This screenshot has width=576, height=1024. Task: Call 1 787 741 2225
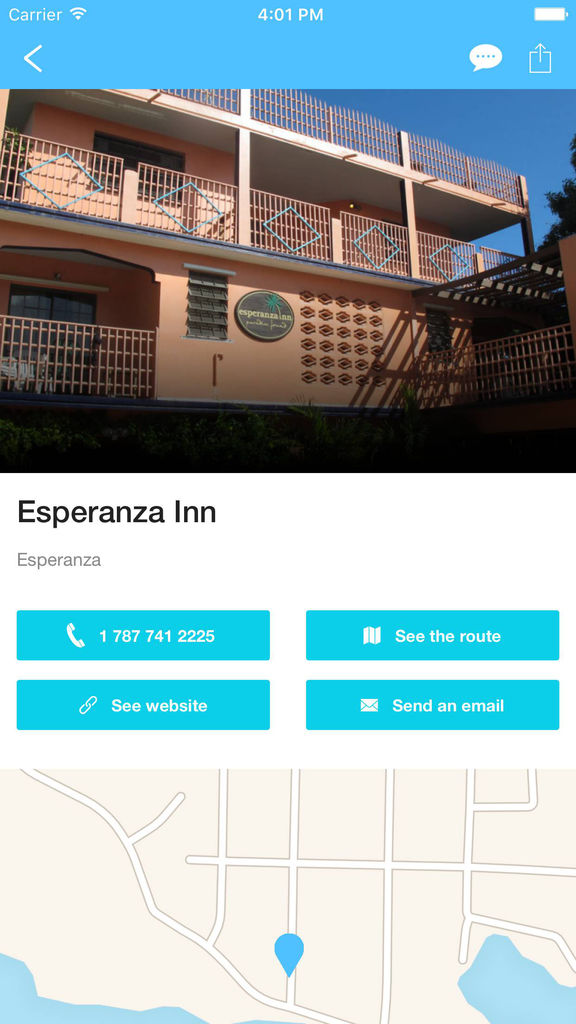click(143, 635)
